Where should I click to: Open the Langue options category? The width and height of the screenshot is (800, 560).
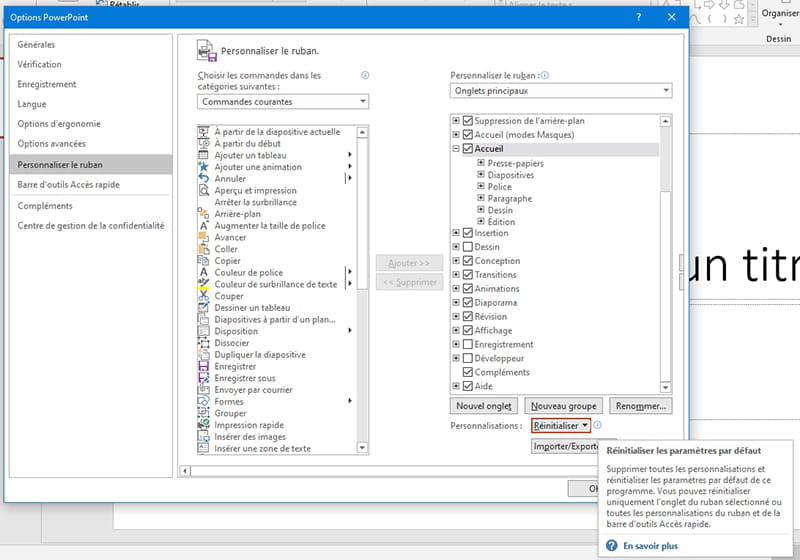(91, 104)
